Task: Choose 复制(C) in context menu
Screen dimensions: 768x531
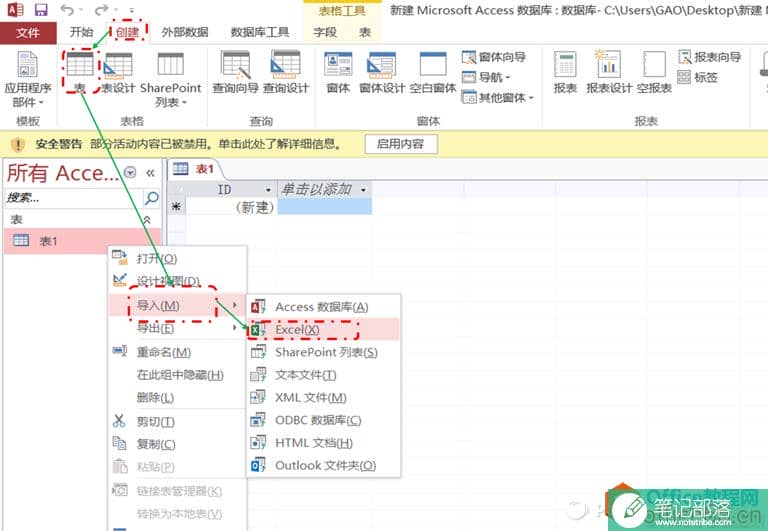Action: tap(177, 444)
